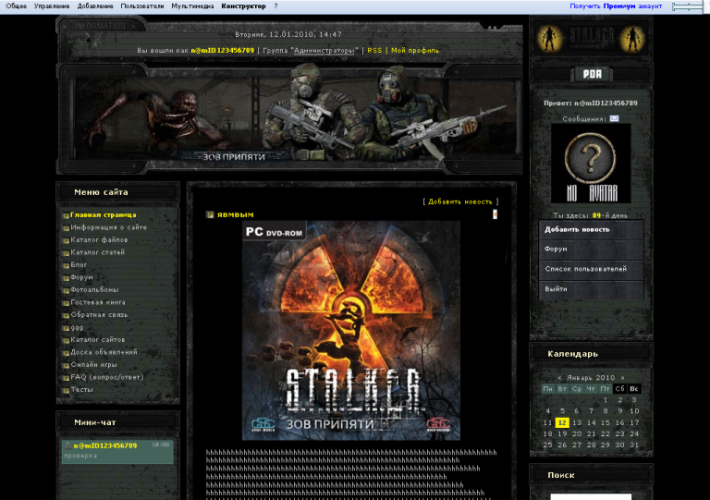Open Информация о сайте

[x=108, y=227]
